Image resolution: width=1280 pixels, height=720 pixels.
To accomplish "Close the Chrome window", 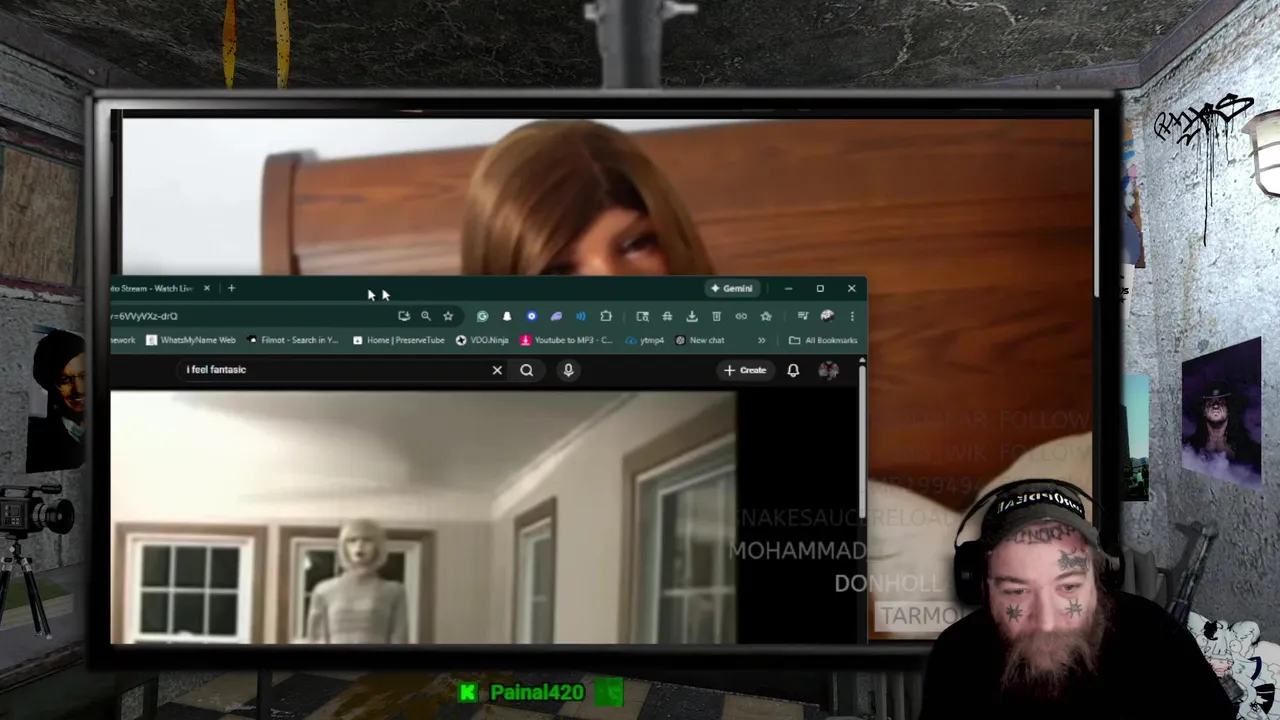I will click(852, 288).
